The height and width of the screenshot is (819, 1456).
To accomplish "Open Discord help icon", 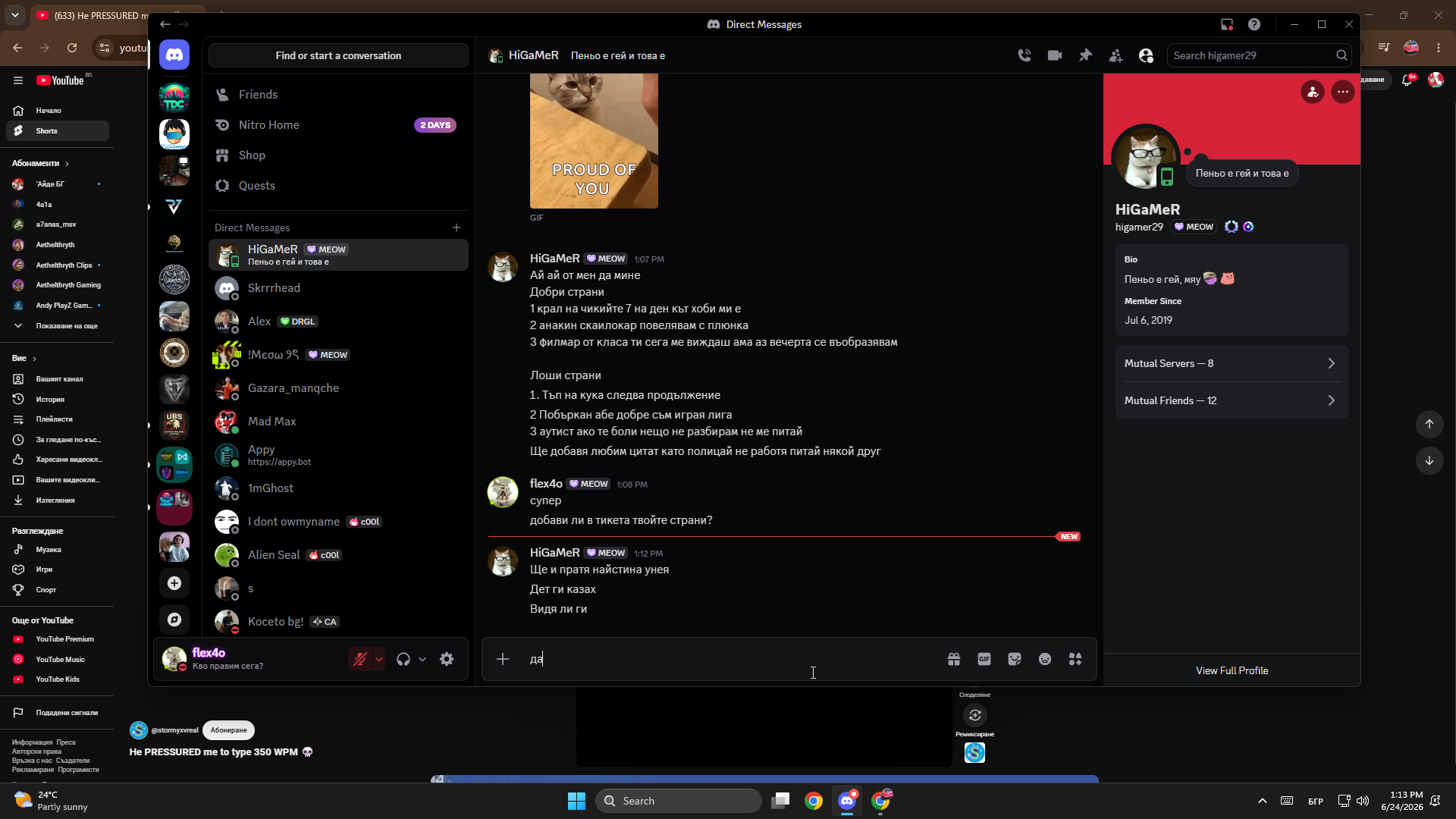I will pyautogui.click(x=1254, y=24).
